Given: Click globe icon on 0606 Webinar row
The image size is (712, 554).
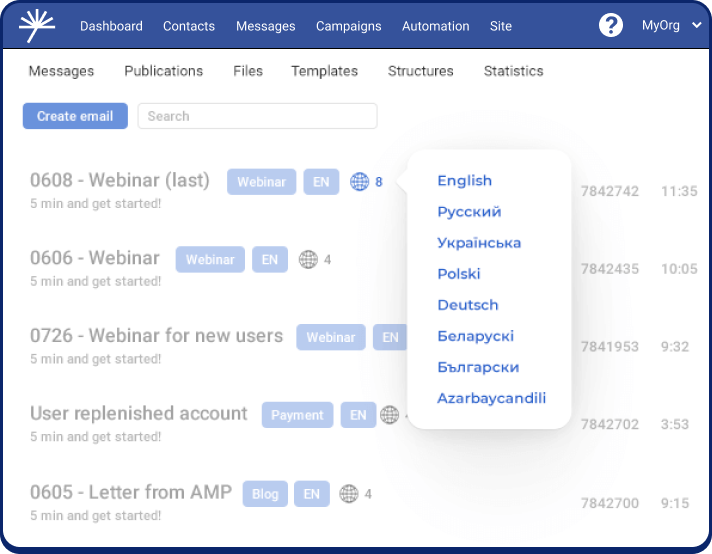Looking at the screenshot, I should (x=309, y=260).
